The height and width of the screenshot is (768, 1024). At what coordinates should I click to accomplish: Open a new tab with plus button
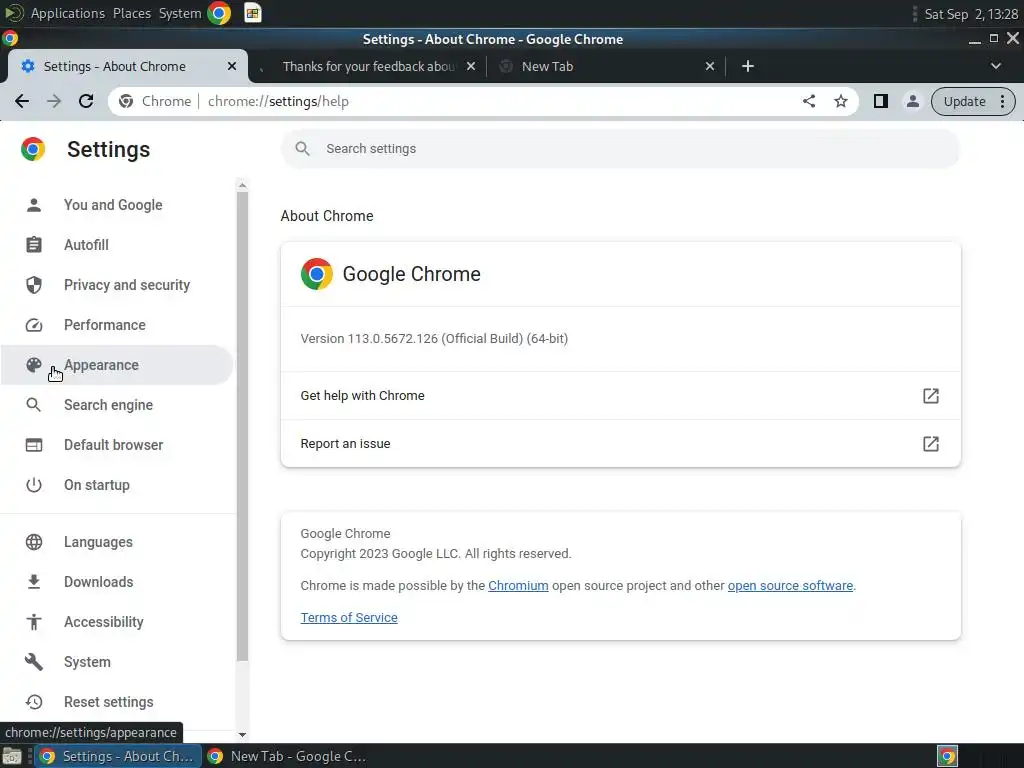click(x=748, y=67)
